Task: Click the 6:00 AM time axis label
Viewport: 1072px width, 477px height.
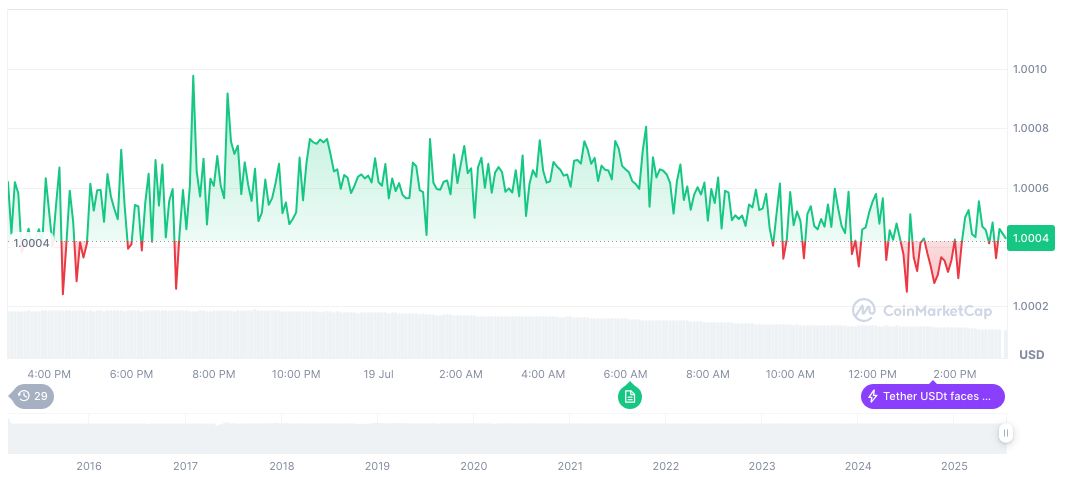Action: point(625,374)
